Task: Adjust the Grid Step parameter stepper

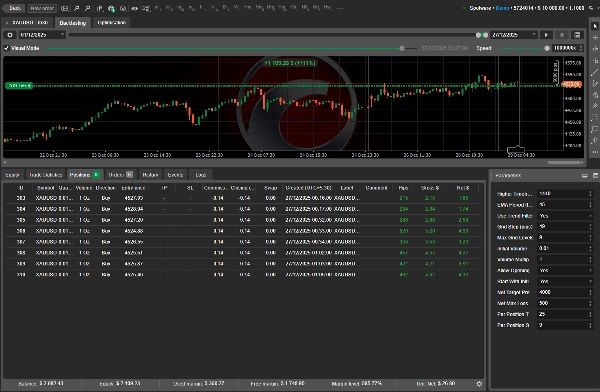Action: pyautogui.click(x=590, y=227)
